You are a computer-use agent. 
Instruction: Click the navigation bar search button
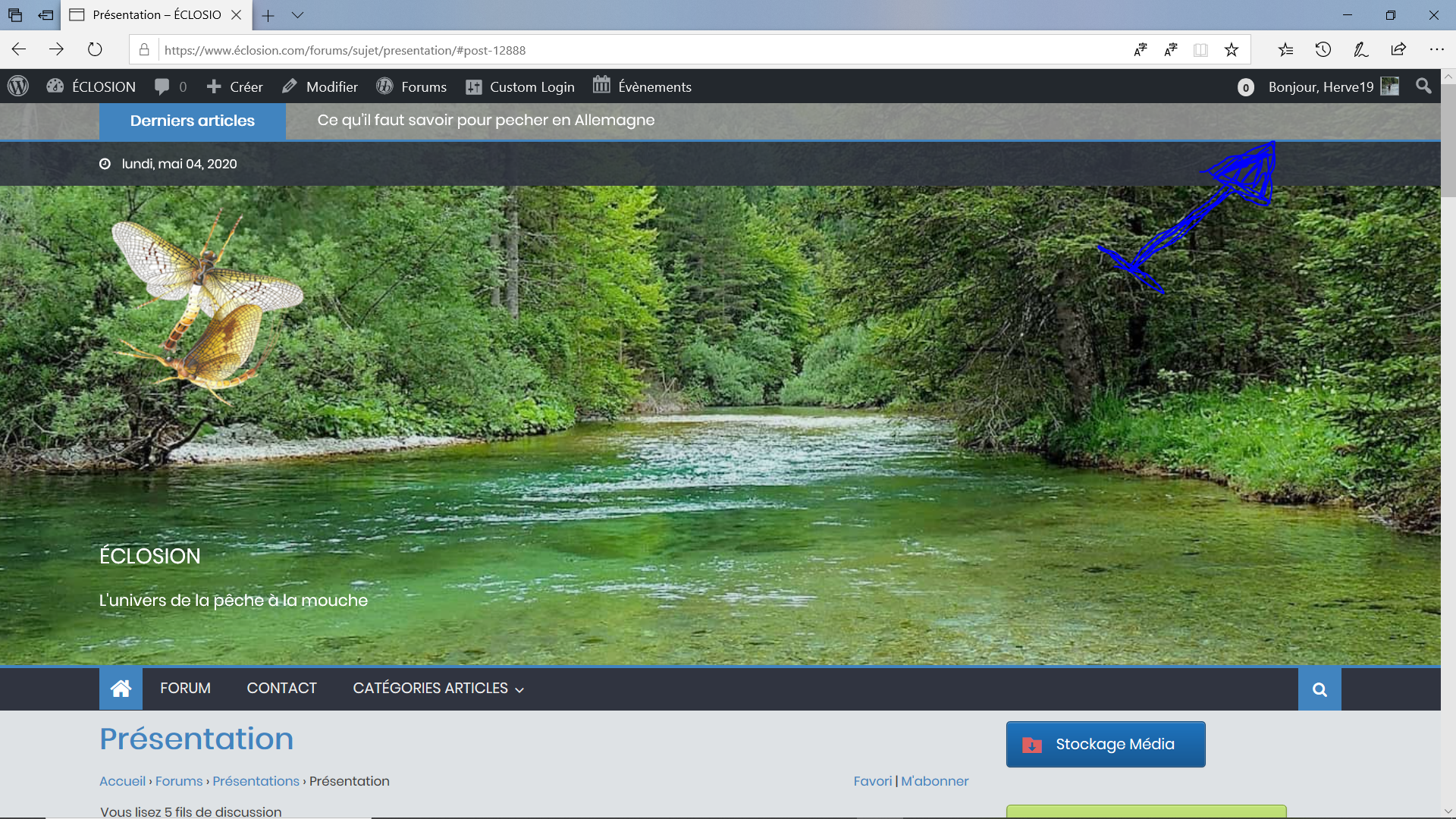1319,689
